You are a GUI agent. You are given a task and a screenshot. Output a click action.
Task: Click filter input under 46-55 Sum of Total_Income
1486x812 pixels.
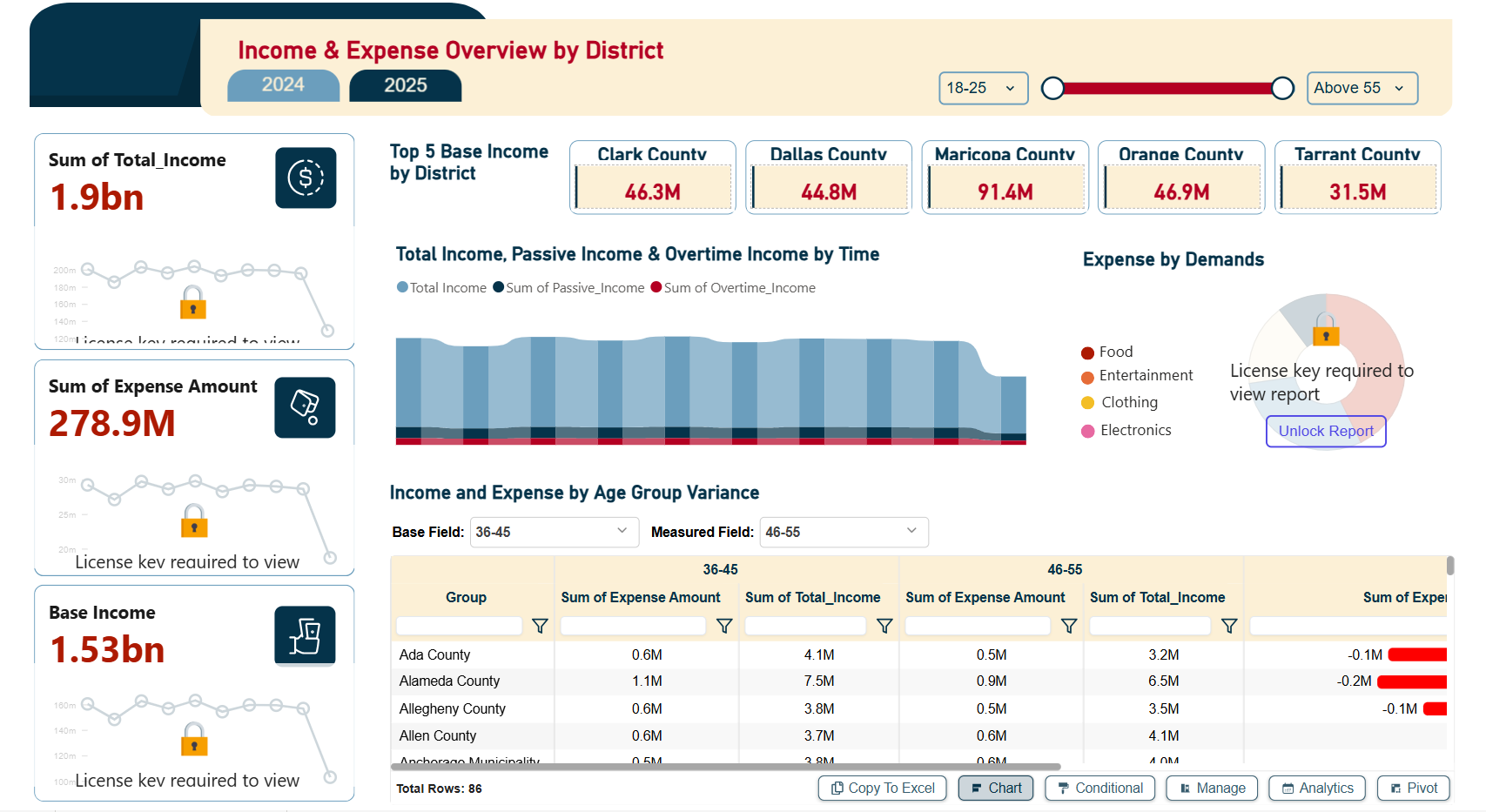click(1150, 626)
